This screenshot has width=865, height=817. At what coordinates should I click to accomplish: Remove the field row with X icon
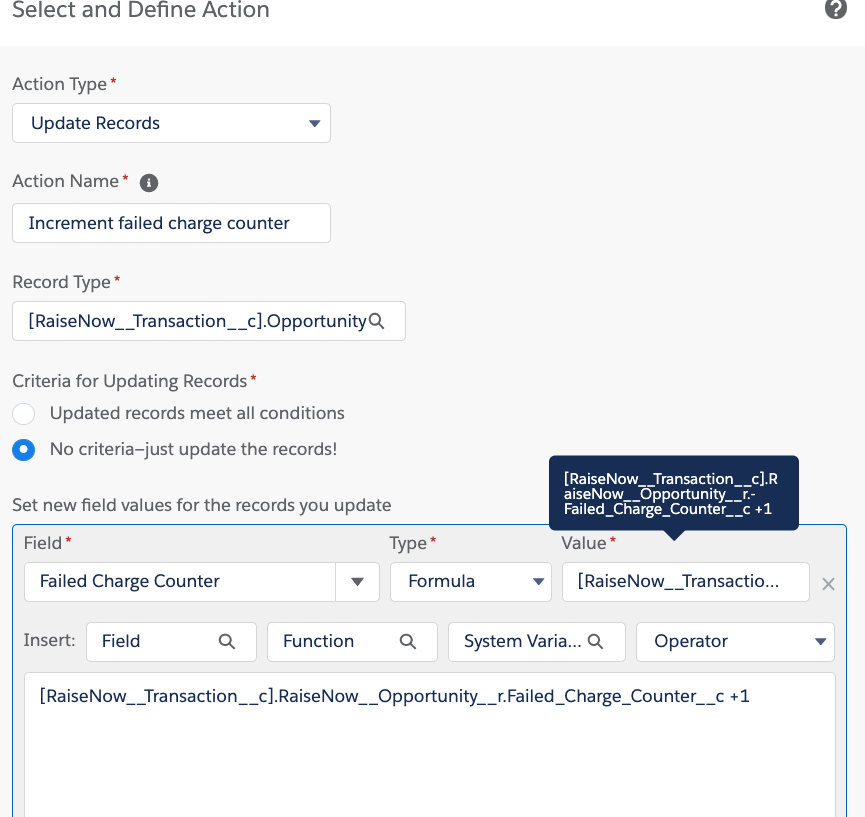(x=827, y=584)
